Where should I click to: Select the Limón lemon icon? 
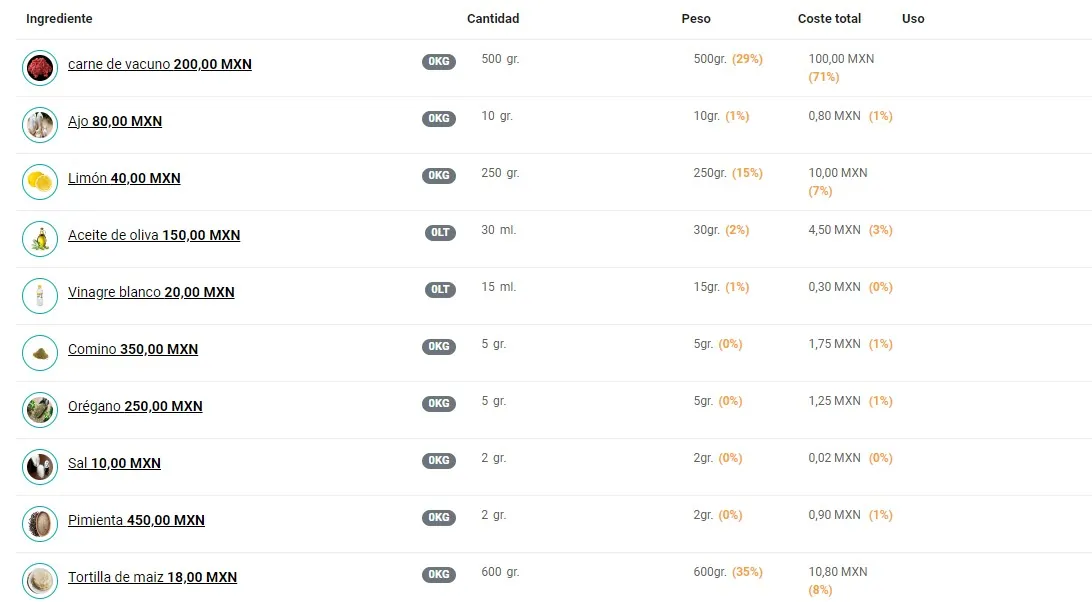[x=40, y=183]
